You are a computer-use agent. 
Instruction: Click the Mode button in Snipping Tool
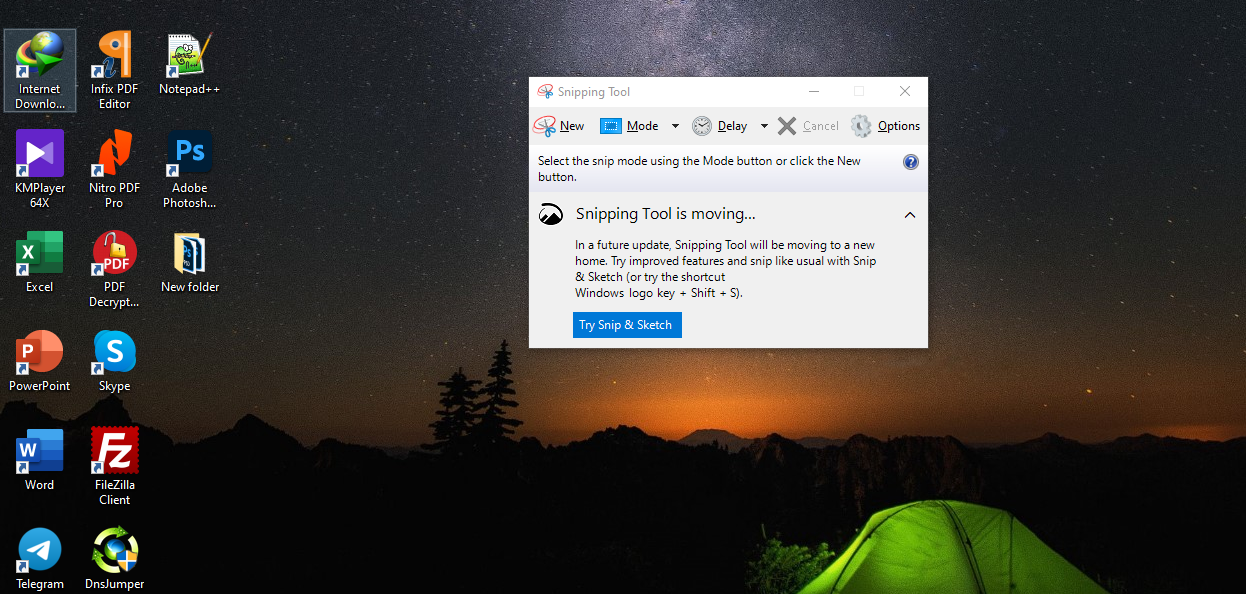pos(629,126)
